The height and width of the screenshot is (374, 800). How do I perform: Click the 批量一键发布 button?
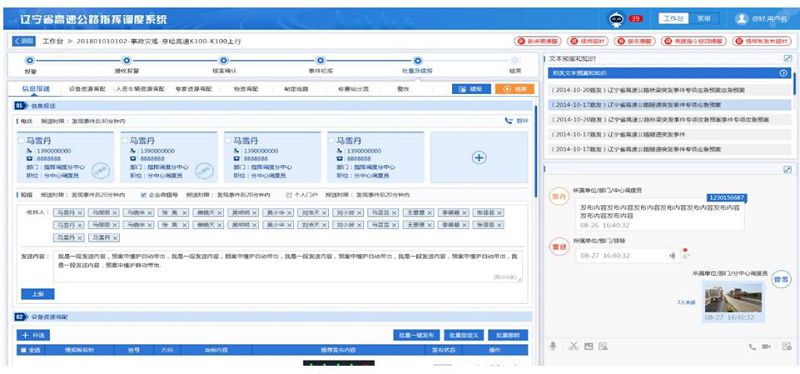(416, 335)
